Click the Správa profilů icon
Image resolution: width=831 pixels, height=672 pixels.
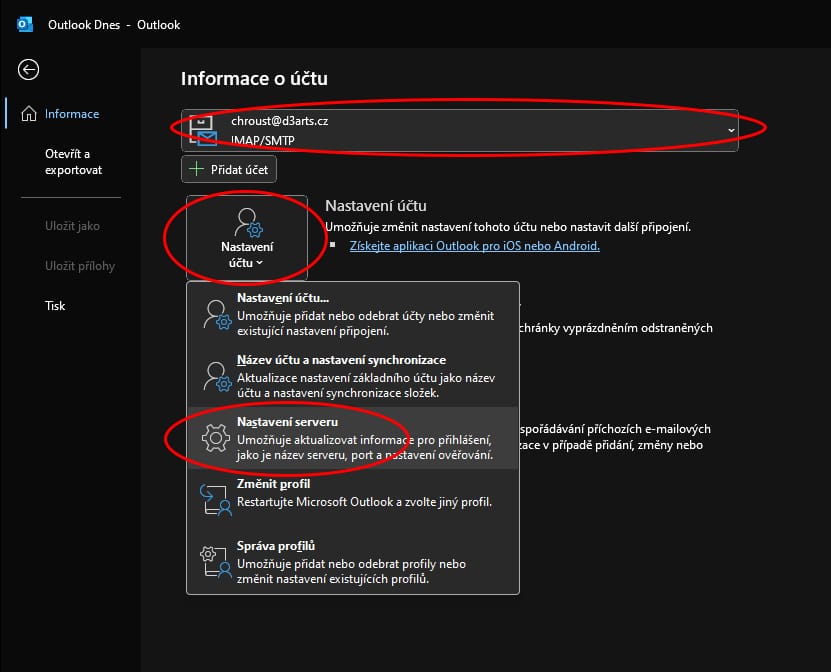(x=216, y=561)
